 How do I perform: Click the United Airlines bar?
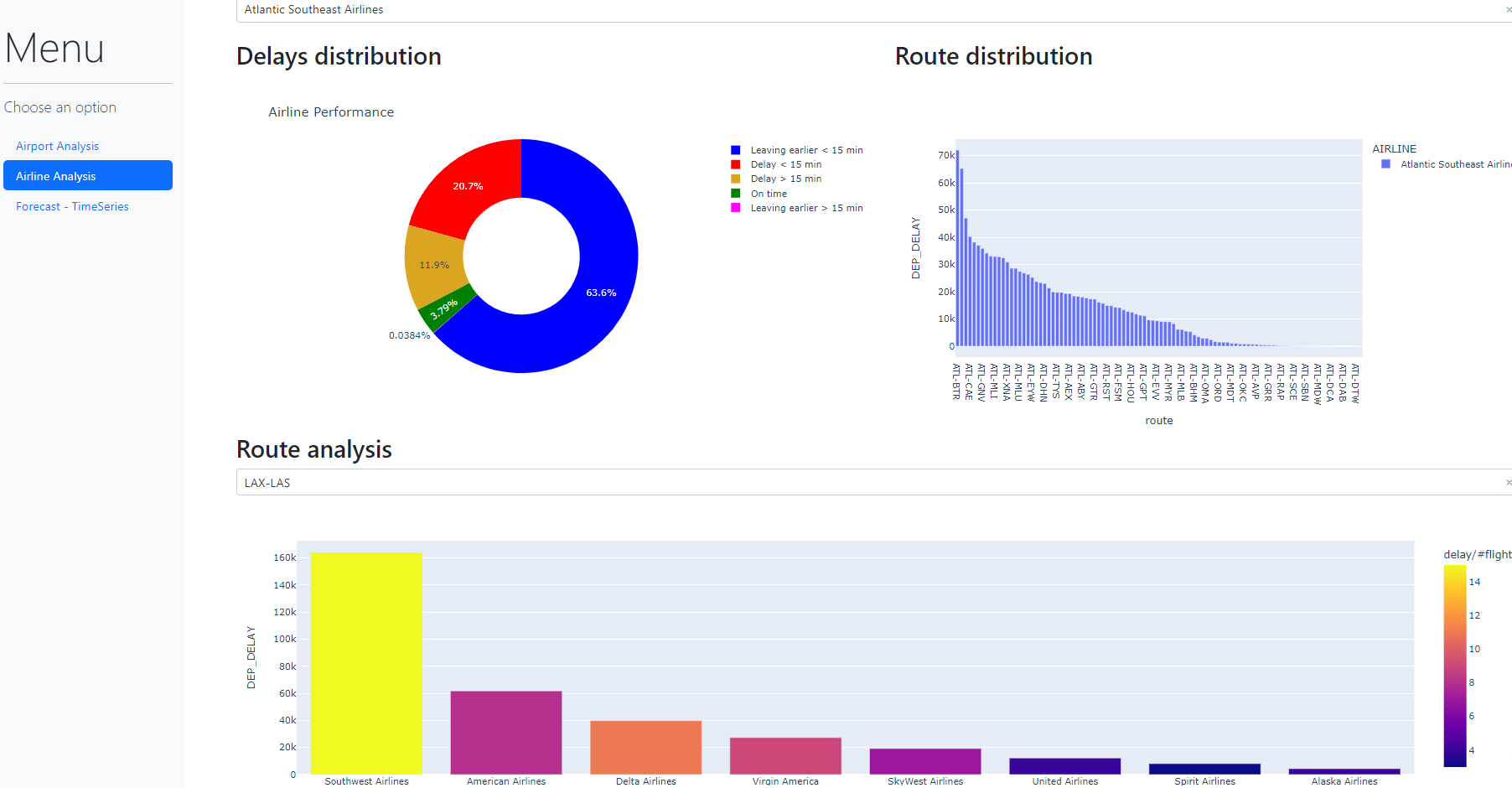click(x=1065, y=766)
